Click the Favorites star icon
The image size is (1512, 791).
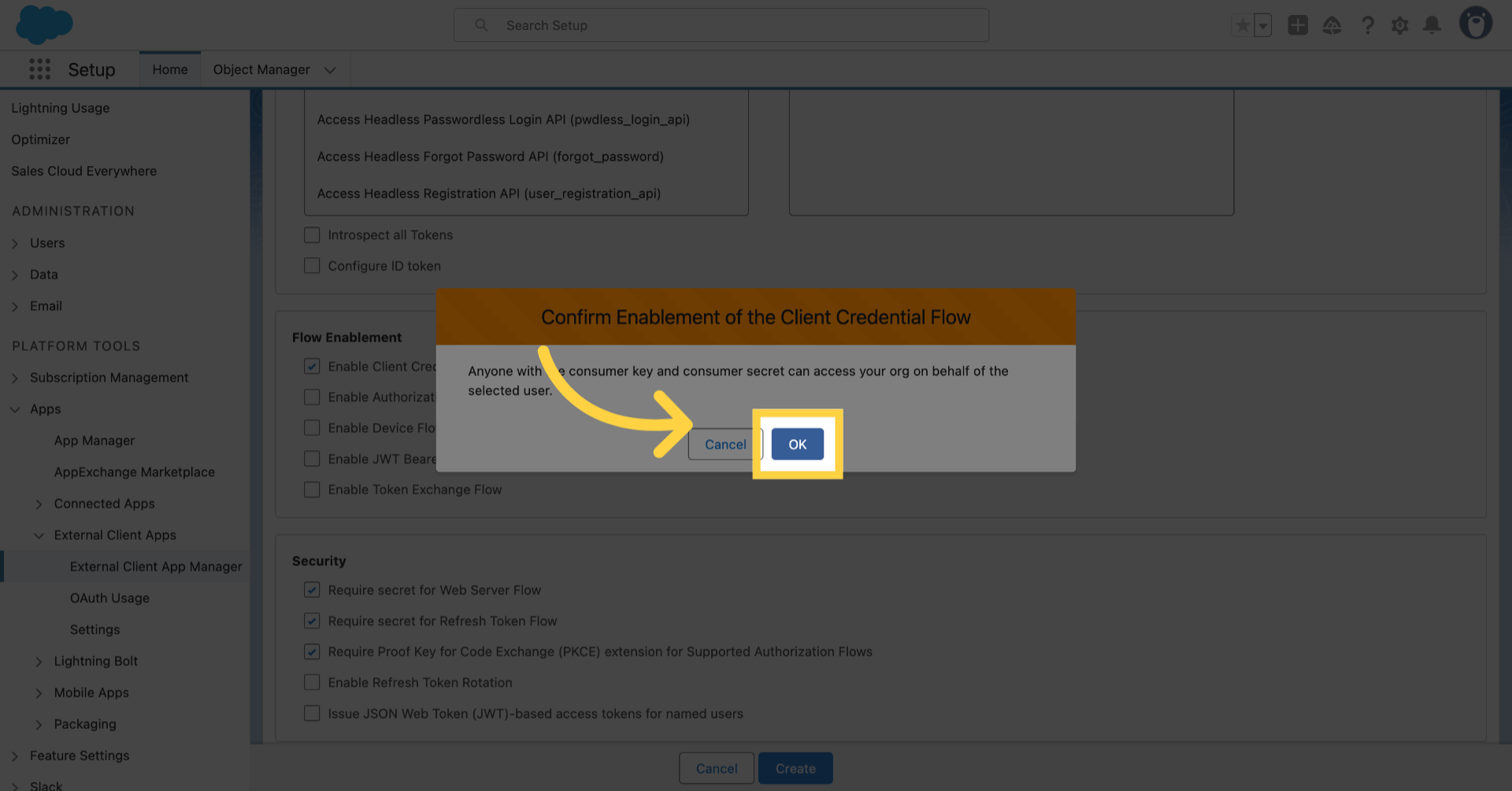(1243, 25)
